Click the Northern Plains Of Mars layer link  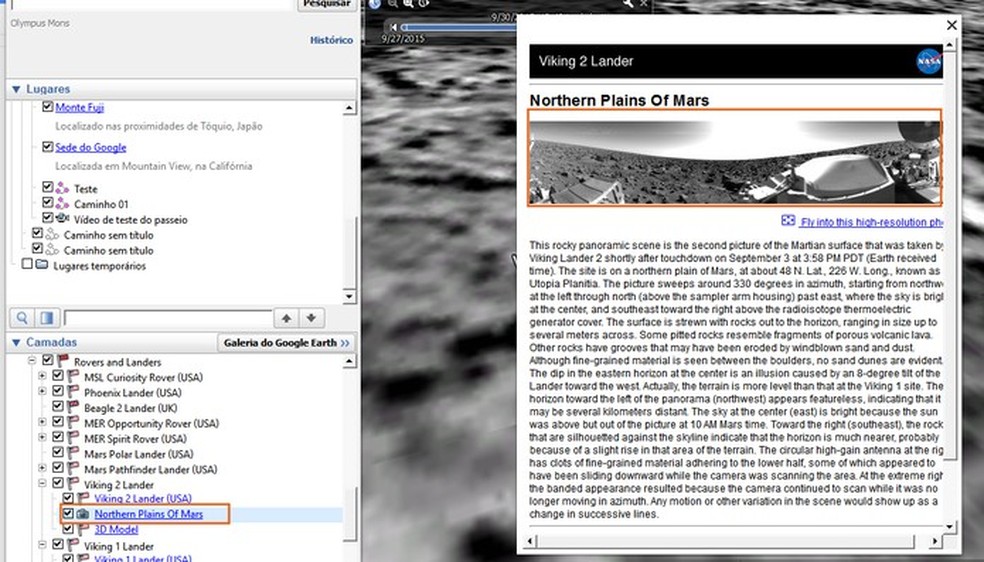pos(149,514)
